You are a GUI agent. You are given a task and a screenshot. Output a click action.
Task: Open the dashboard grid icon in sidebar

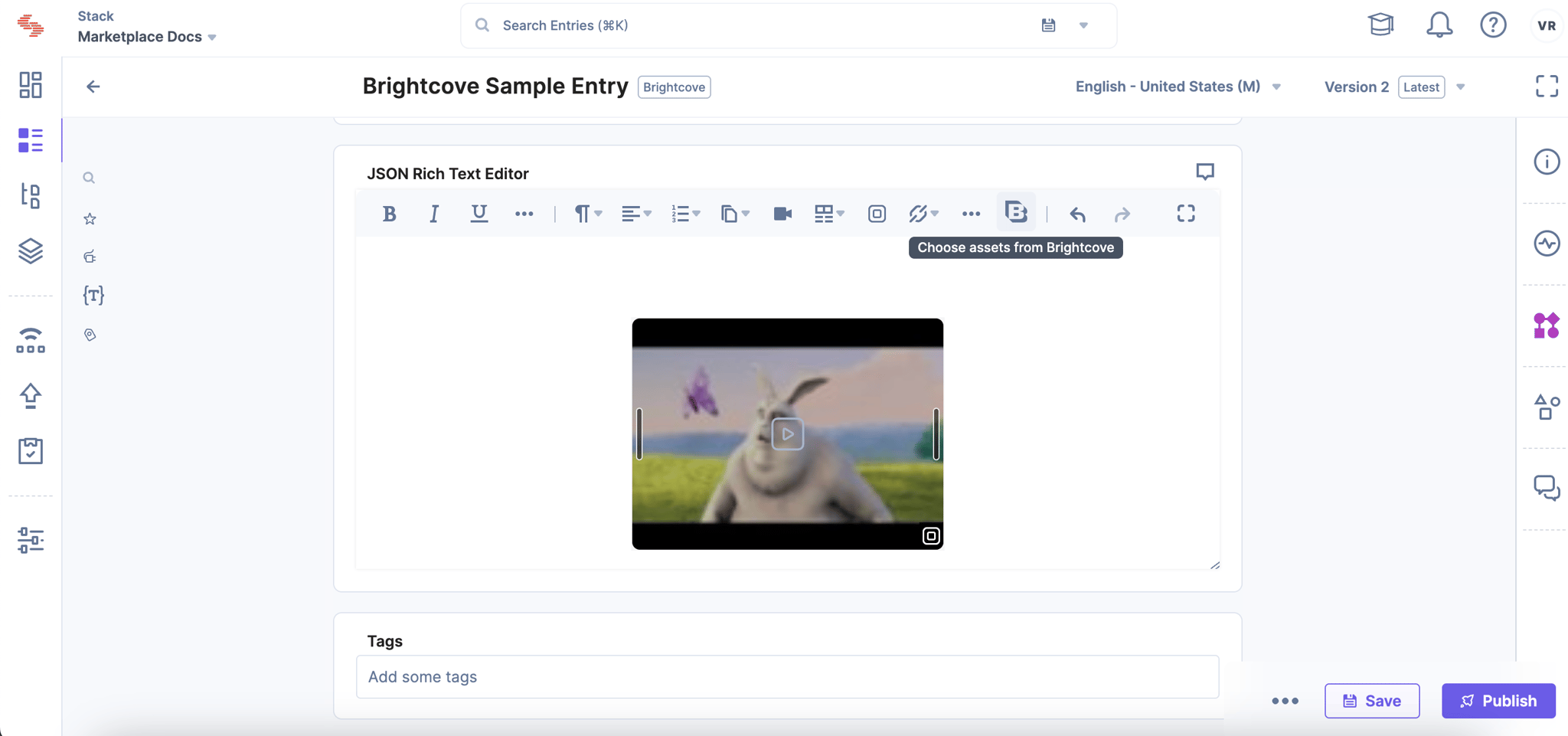pos(31,85)
